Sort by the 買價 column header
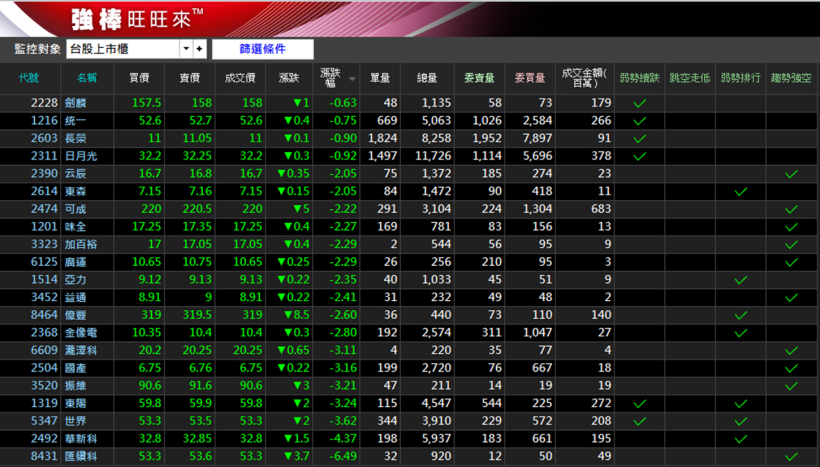820x467 pixels. [x=139, y=78]
